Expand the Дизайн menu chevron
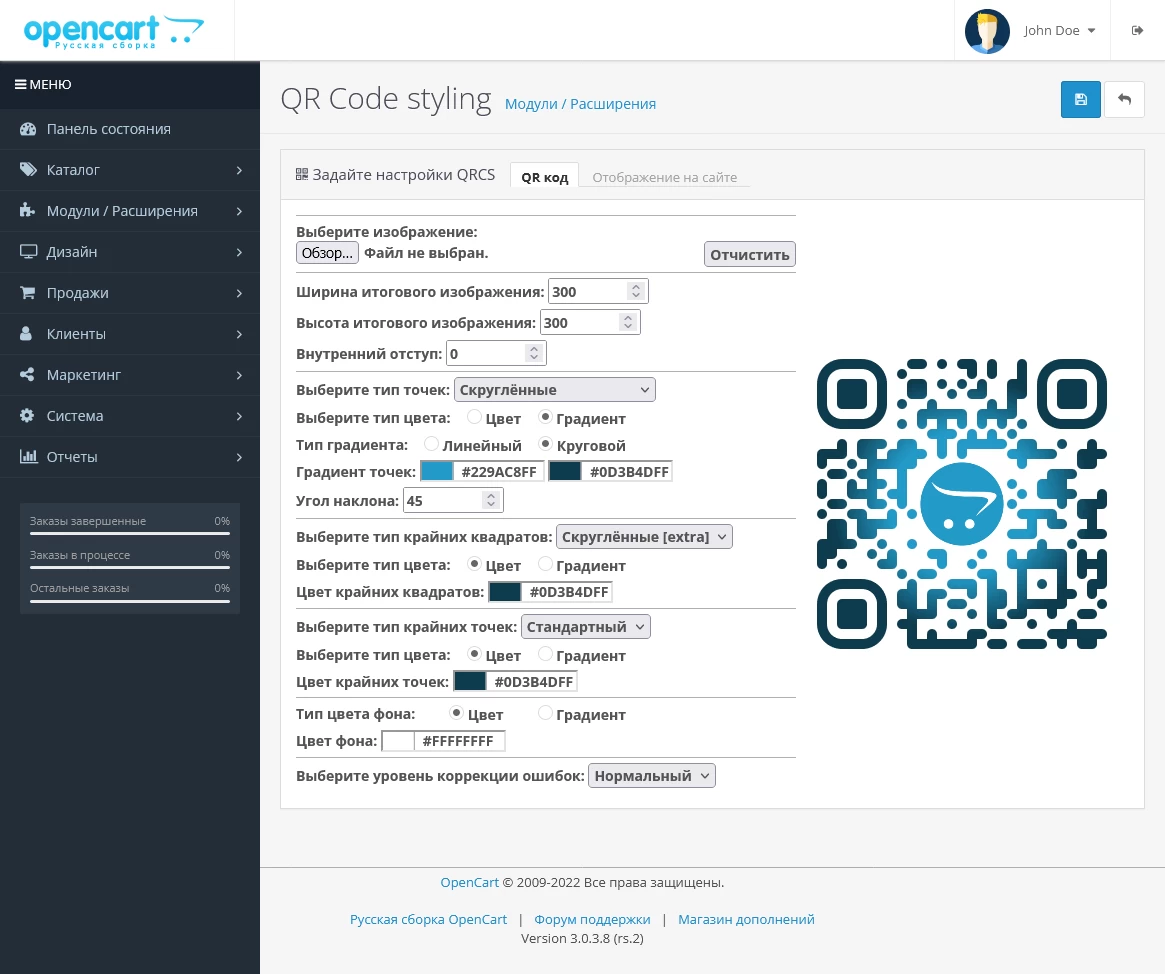The width and height of the screenshot is (1165, 974). (239, 252)
